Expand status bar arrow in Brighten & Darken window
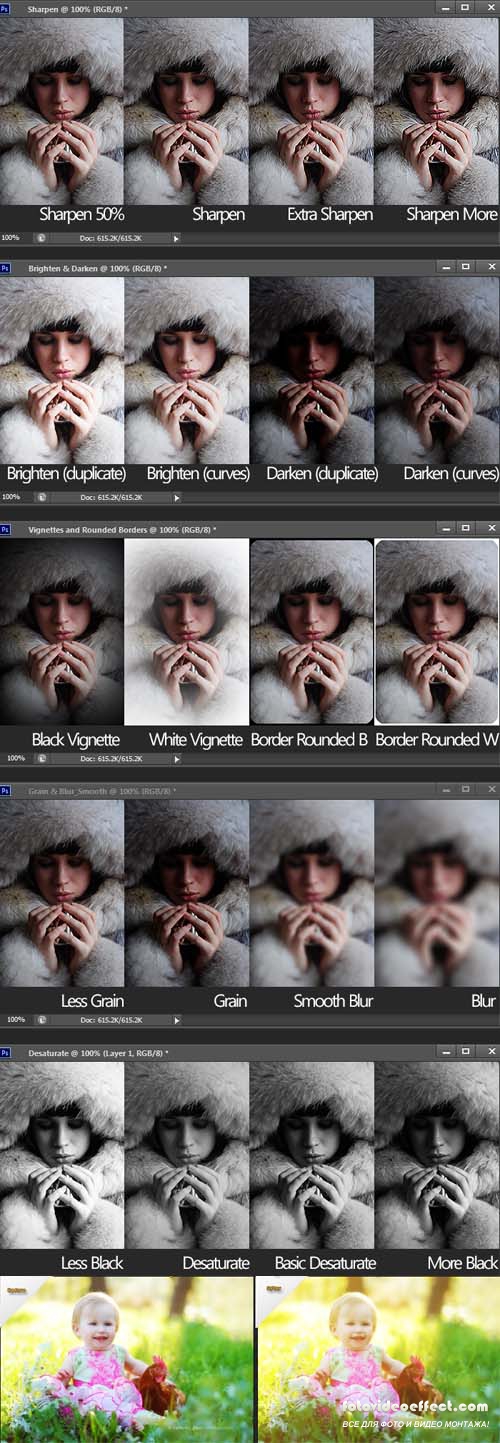Screen dimensions: 500x1443 [176, 497]
